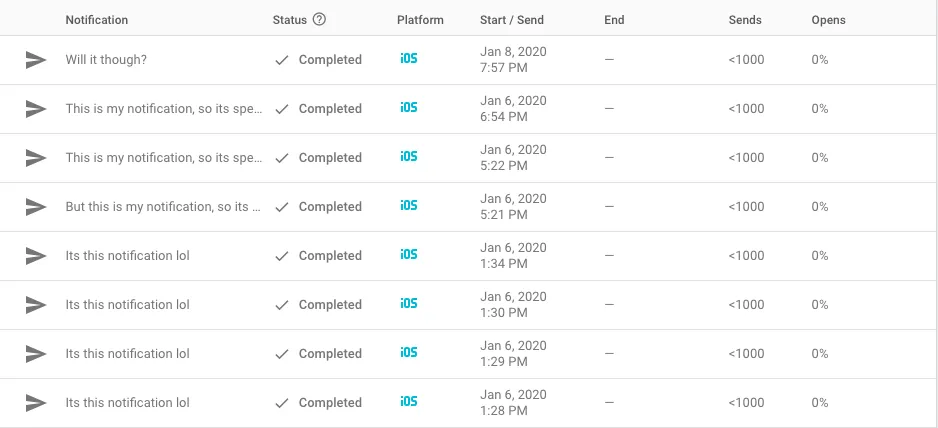Click the Notification column header

[x=97, y=20]
